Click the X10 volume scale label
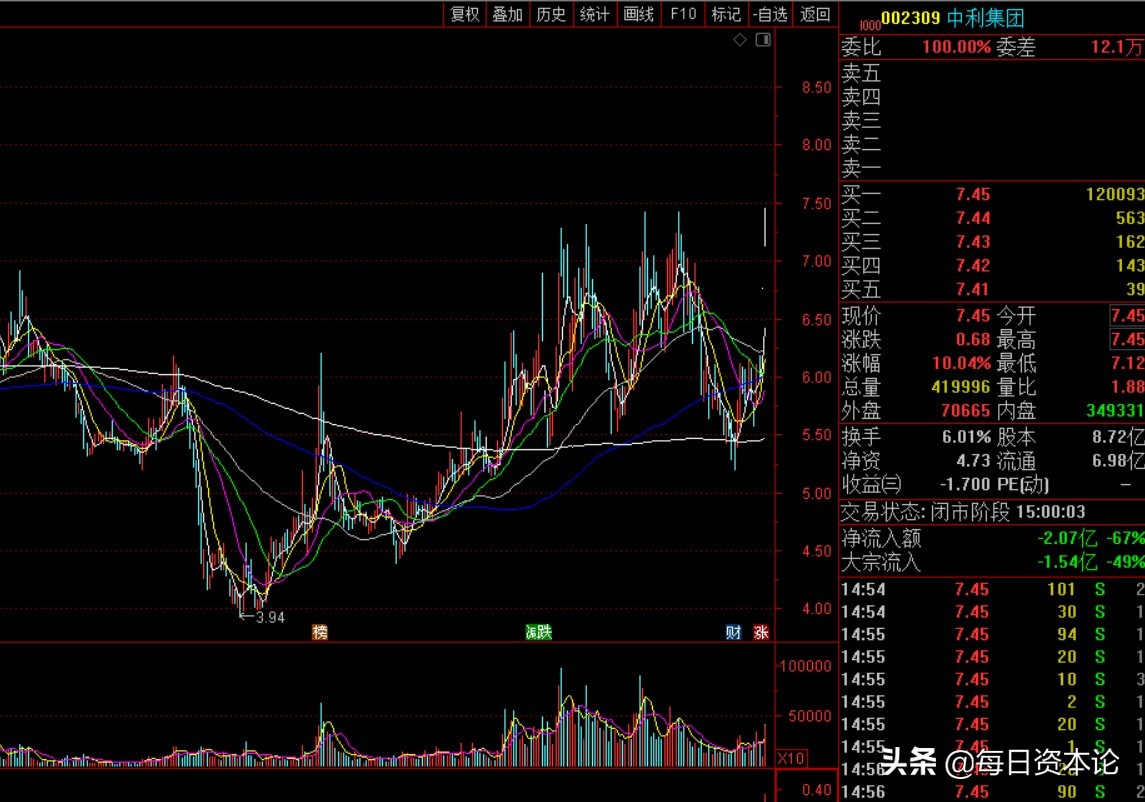This screenshot has height=802, width=1145. point(791,757)
